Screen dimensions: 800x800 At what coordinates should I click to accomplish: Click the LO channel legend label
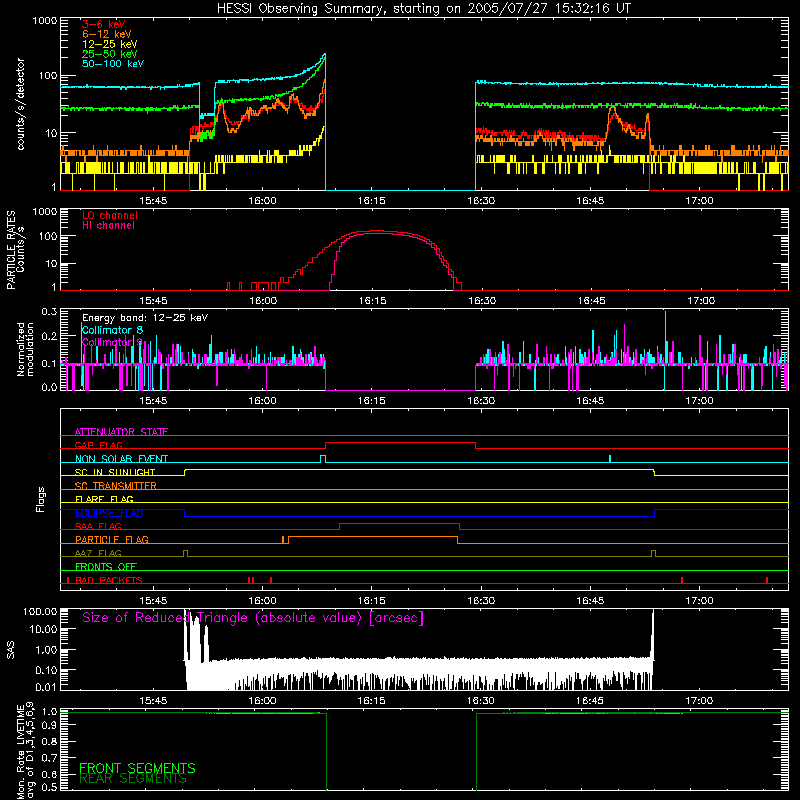click(x=110, y=215)
